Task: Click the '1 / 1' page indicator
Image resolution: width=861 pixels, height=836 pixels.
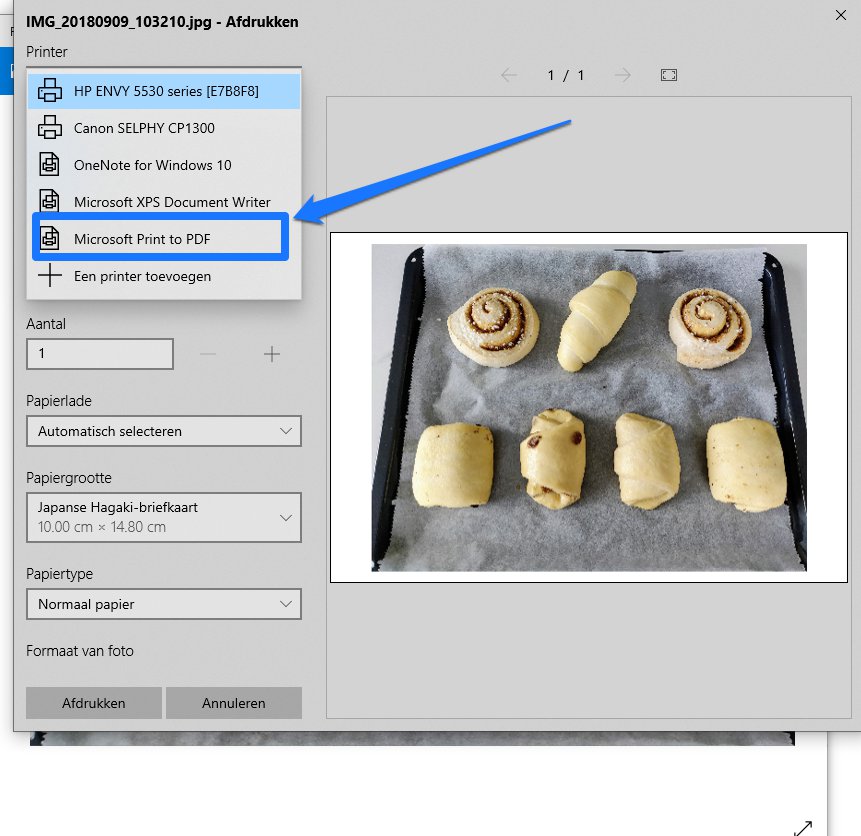Action: [x=566, y=75]
